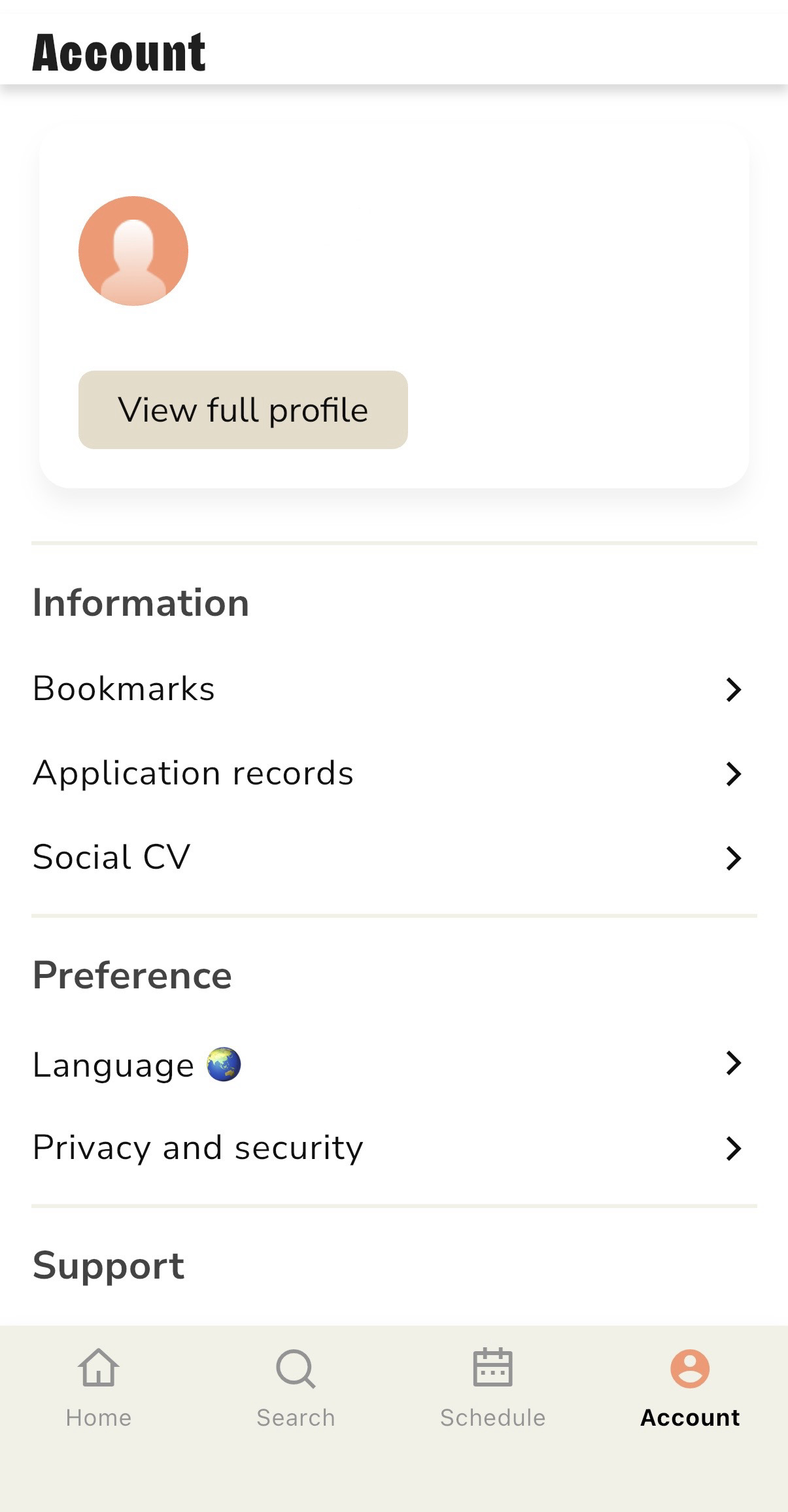Tap the Search magnifier icon
Viewport: 788px width, 1512px height.
296,1368
